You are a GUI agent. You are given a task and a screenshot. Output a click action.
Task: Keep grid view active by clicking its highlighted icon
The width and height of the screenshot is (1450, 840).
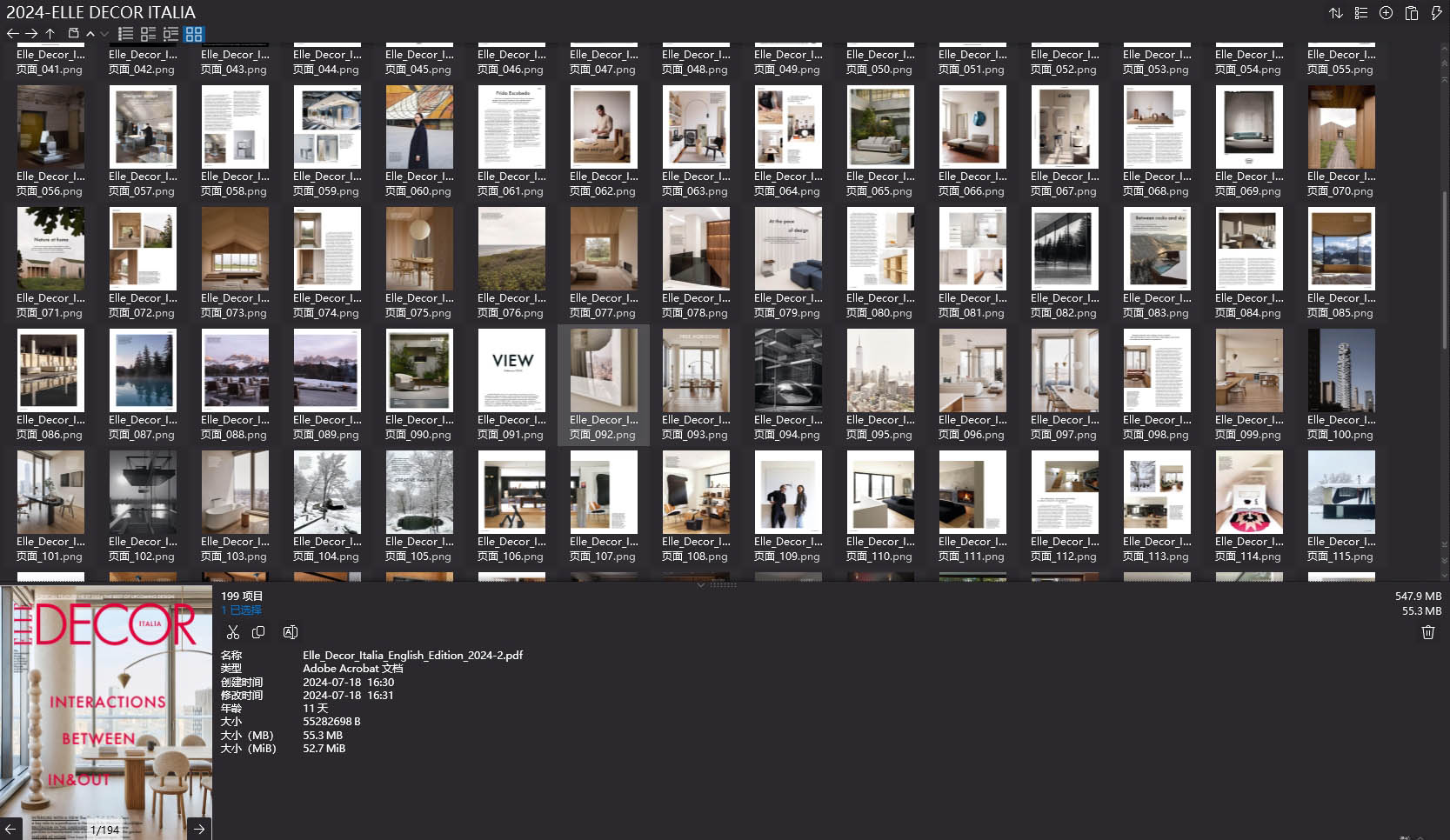[194, 34]
